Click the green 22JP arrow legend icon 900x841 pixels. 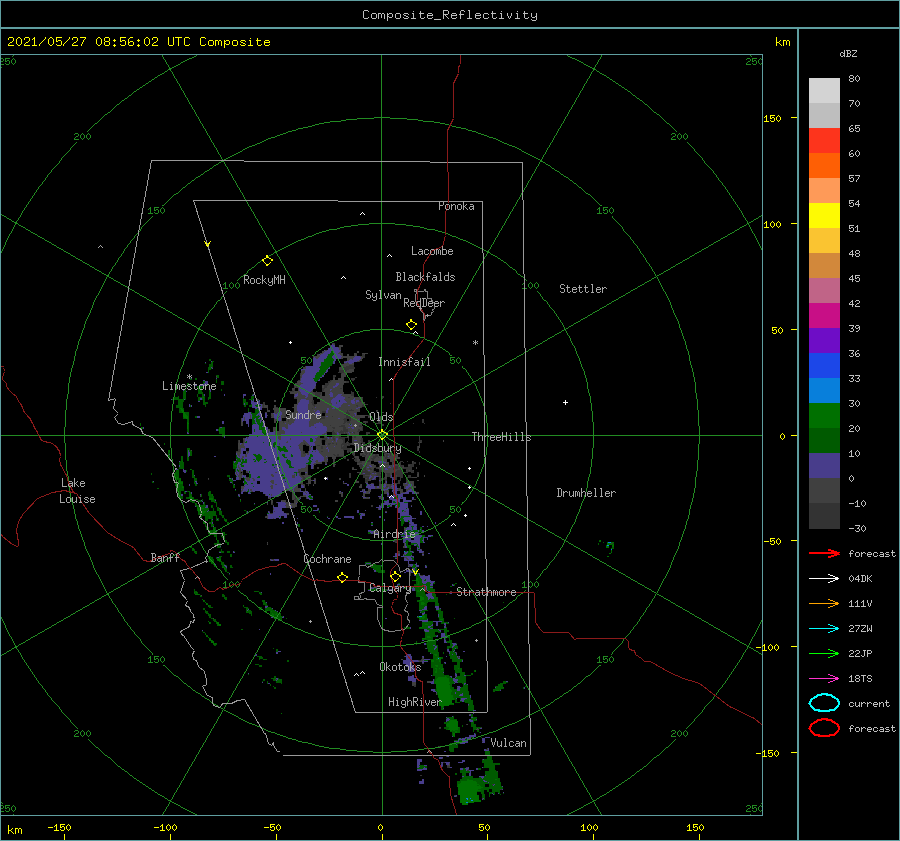tap(824, 653)
